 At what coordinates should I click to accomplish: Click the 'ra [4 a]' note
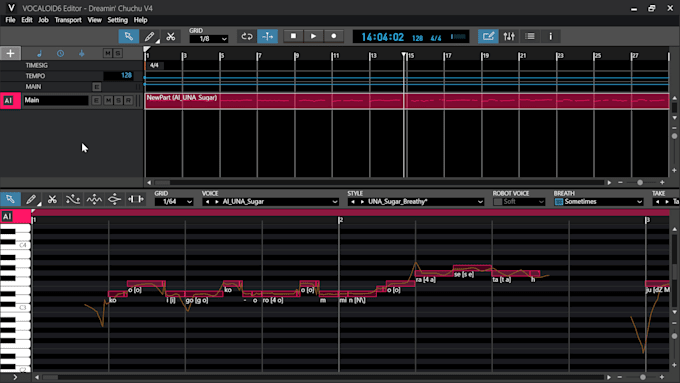pos(434,274)
